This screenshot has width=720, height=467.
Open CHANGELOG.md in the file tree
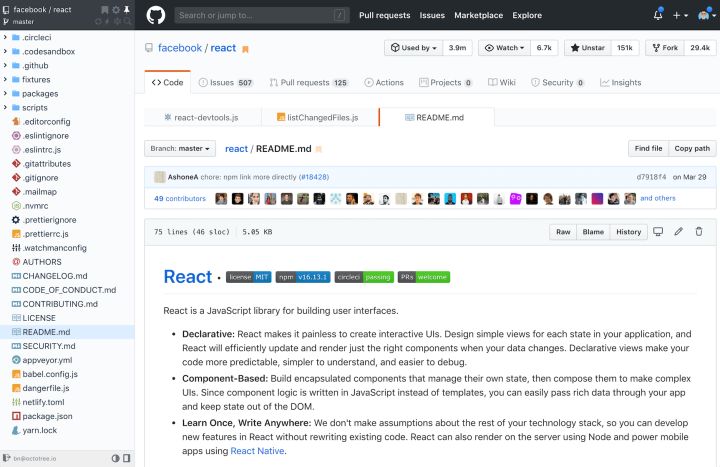[x=55, y=276]
